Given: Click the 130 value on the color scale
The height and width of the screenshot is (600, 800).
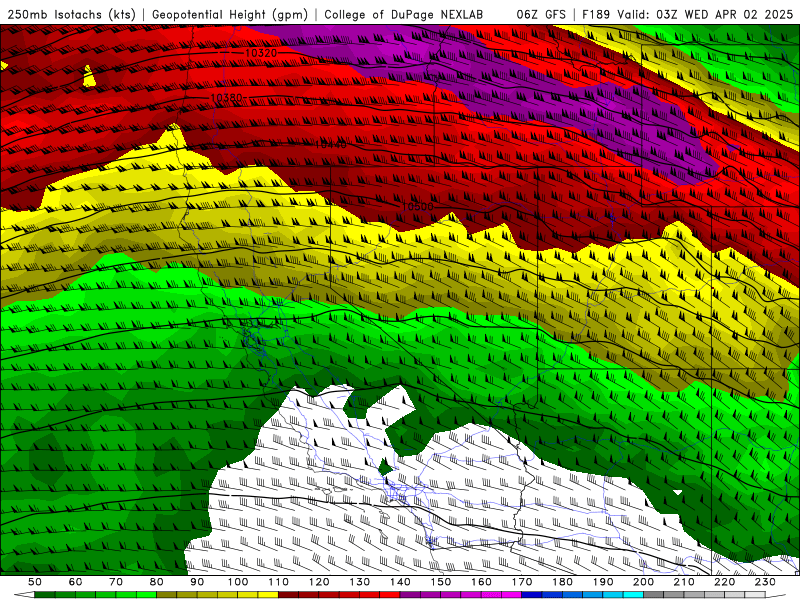Looking at the screenshot, I should 359,582.
